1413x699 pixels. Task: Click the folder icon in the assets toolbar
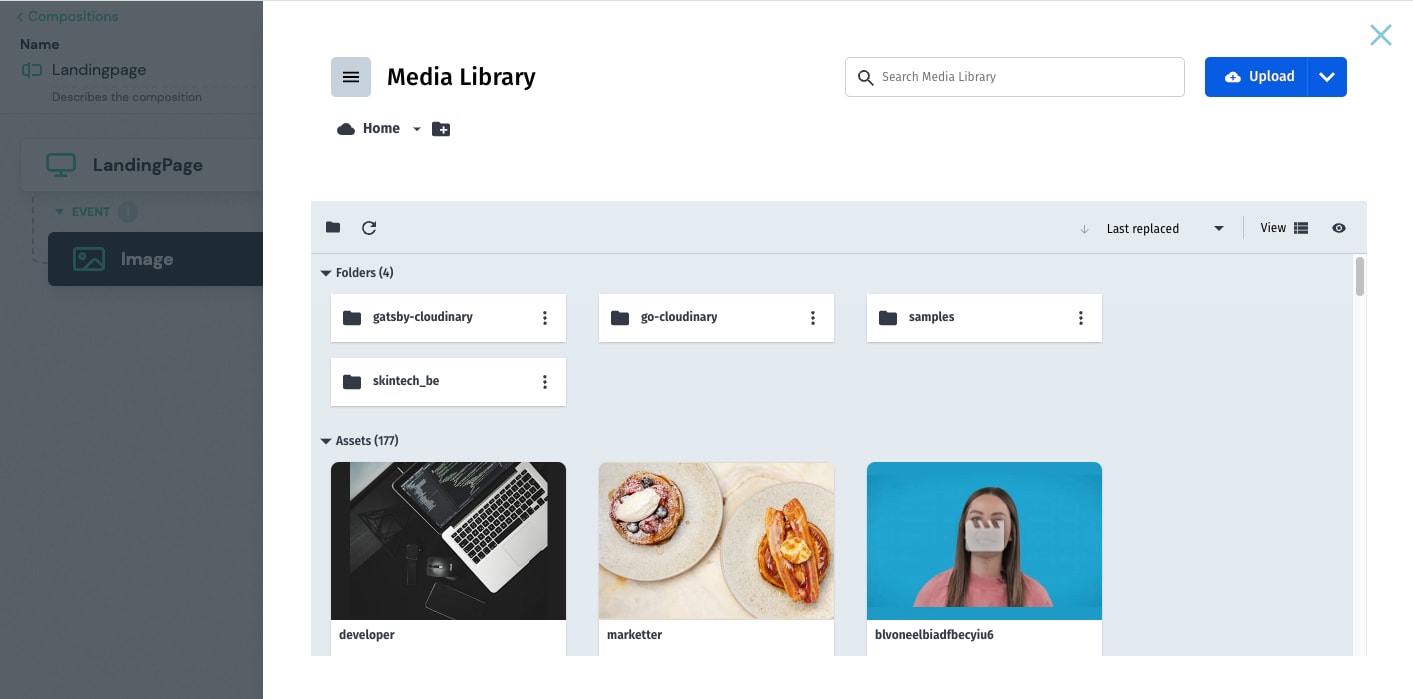333,228
